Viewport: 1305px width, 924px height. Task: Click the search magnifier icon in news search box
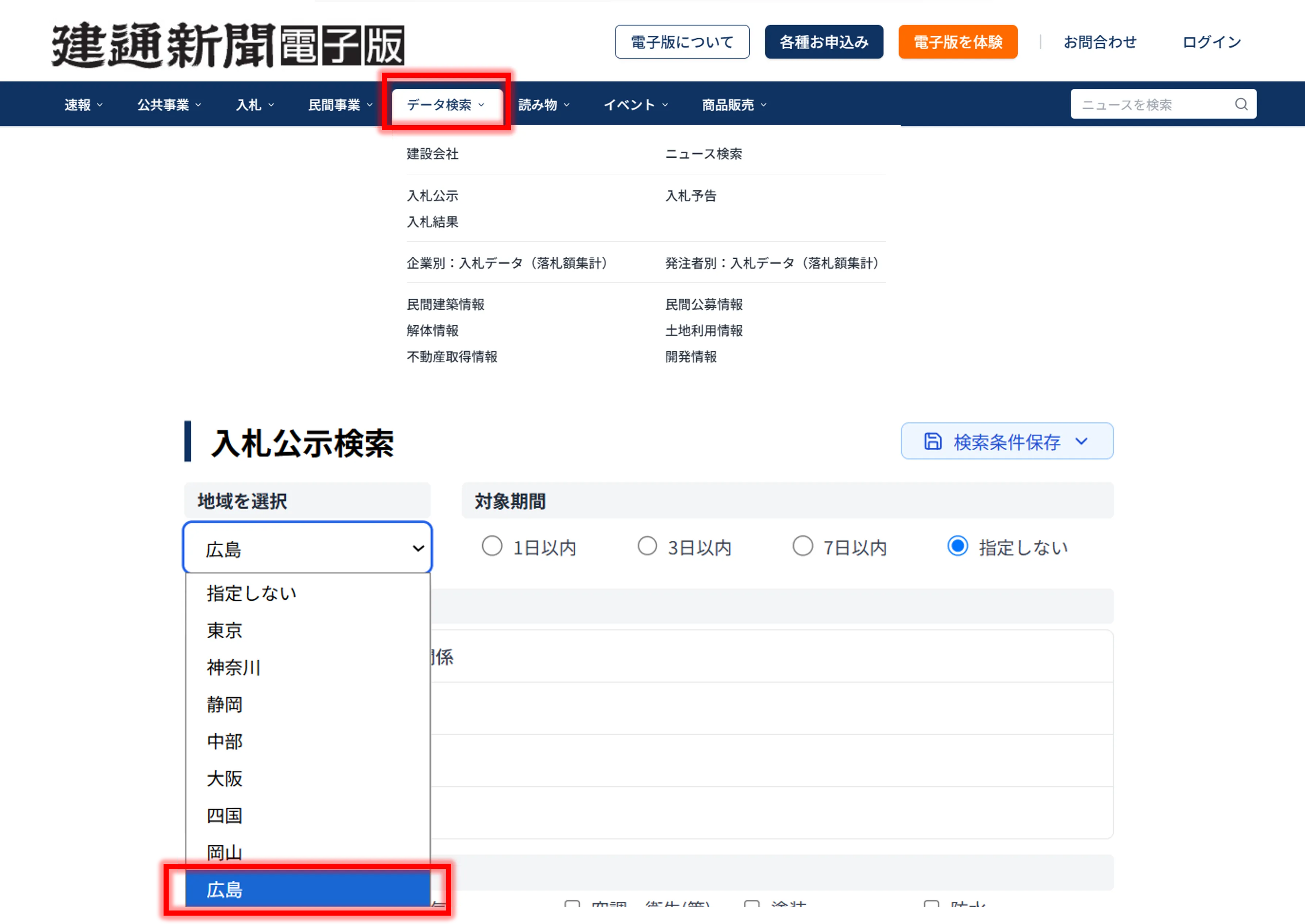(x=1241, y=104)
